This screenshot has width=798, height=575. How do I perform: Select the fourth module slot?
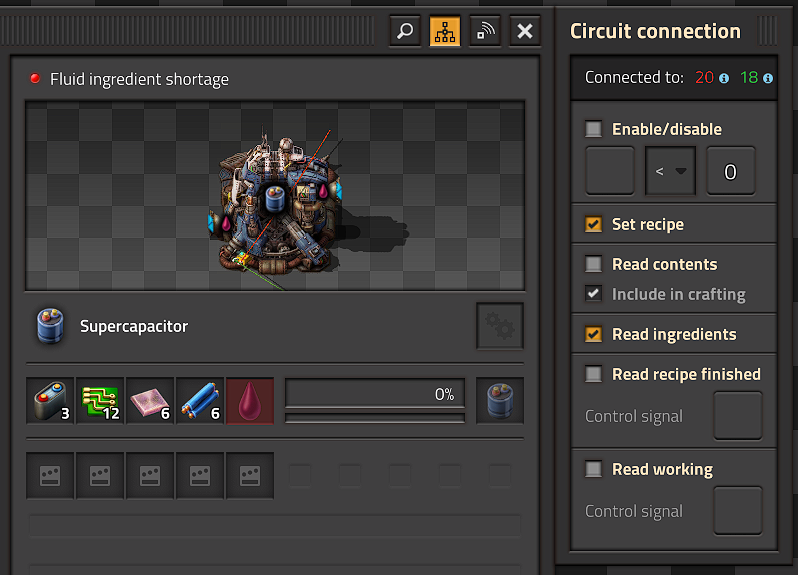click(200, 476)
